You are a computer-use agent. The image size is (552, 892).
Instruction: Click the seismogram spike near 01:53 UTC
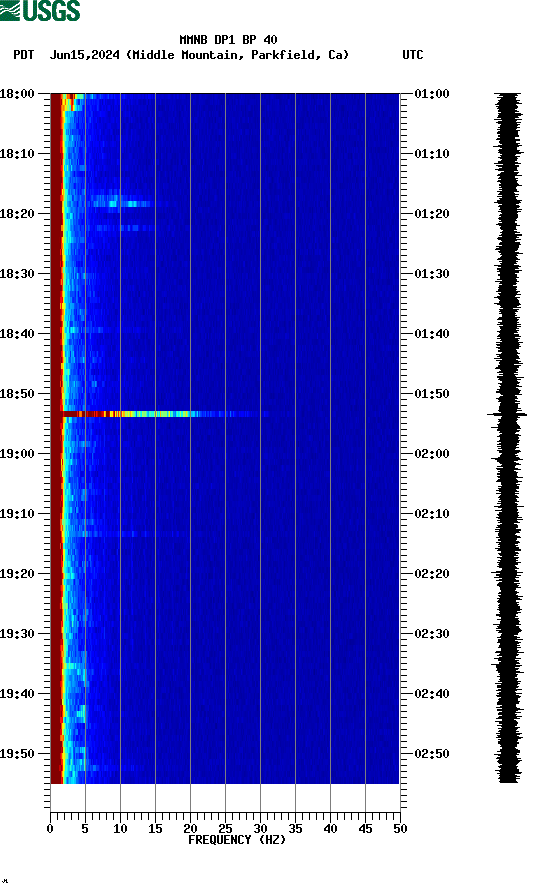[x=507, y=415]
